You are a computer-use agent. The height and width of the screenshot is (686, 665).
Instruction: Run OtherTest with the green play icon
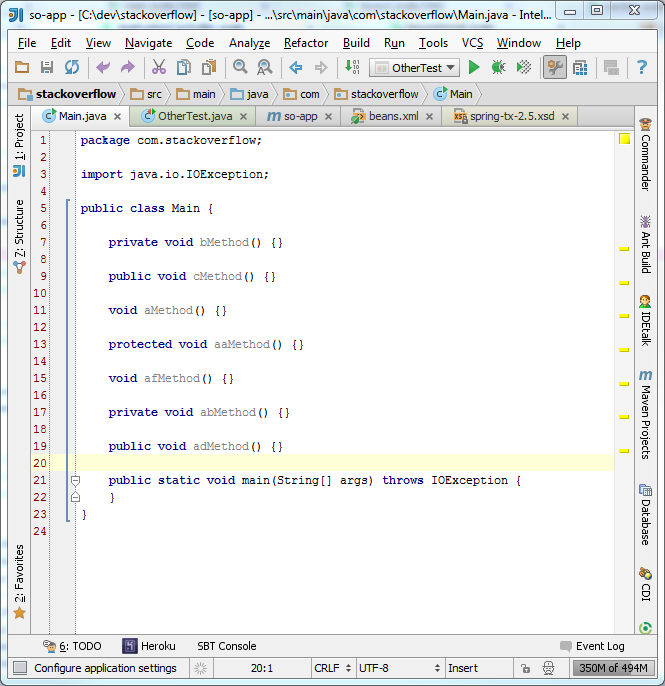click(474, 67)
